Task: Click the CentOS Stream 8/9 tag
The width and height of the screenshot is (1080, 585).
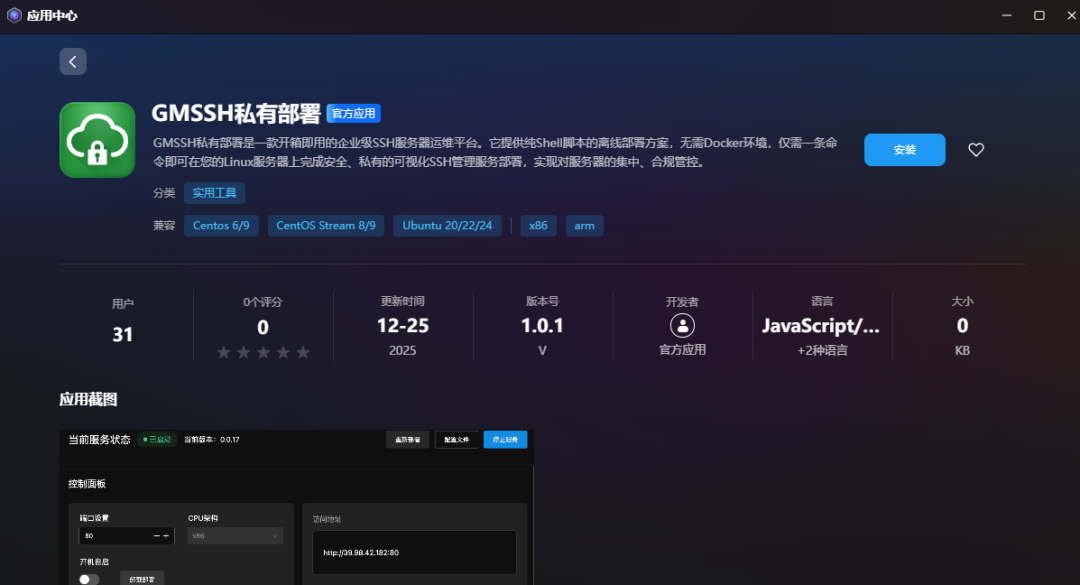Action: [326, 225]
